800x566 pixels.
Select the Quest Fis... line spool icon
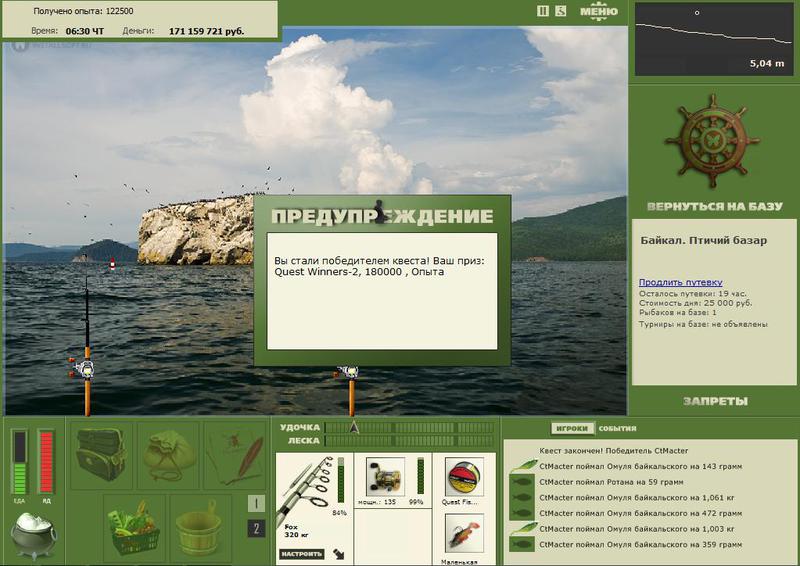pyautogui.click(x=464, y=477)
